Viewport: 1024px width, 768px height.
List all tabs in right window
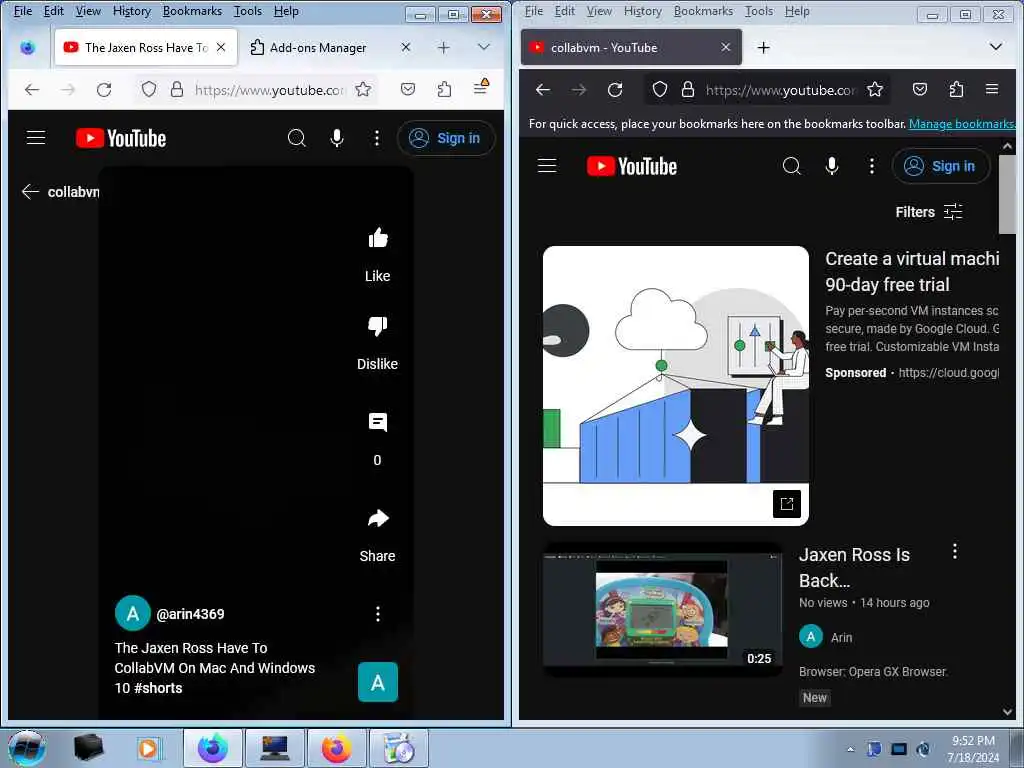point(996,47)
